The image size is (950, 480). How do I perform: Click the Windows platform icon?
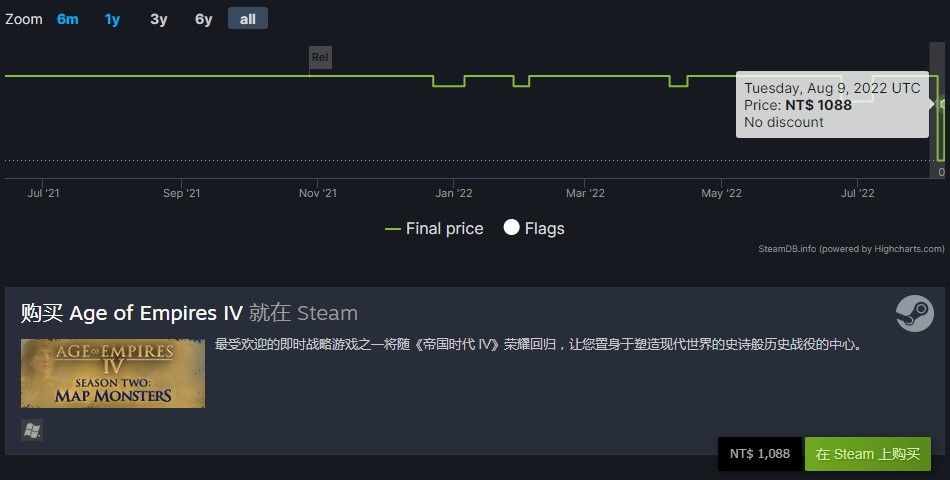[32, 430]
